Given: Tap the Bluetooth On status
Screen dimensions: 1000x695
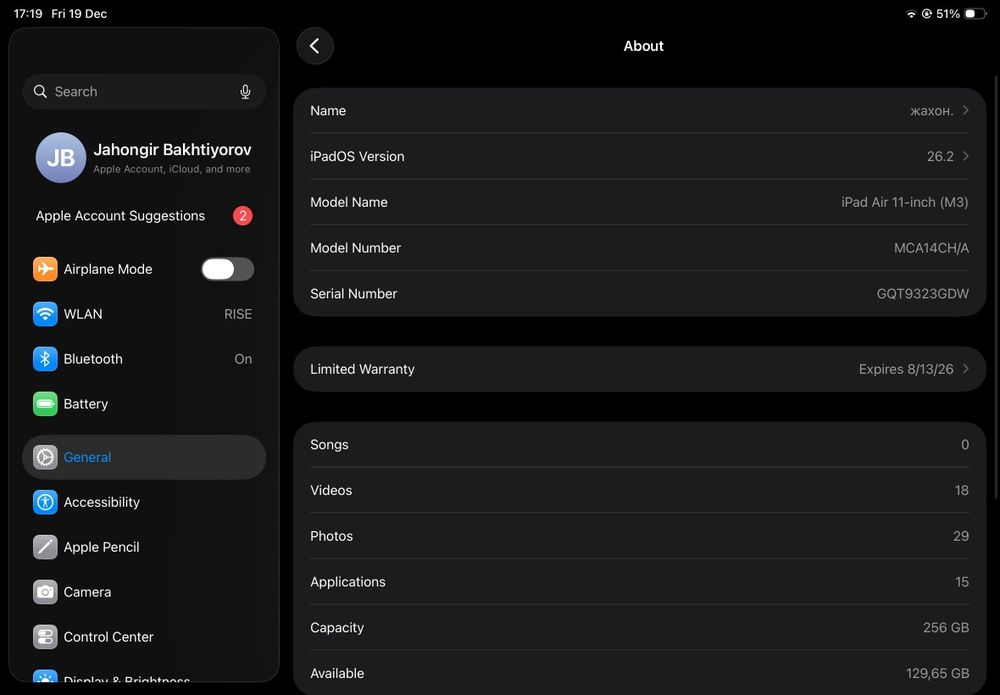Looking at the screenshot, I should (243, 359).
